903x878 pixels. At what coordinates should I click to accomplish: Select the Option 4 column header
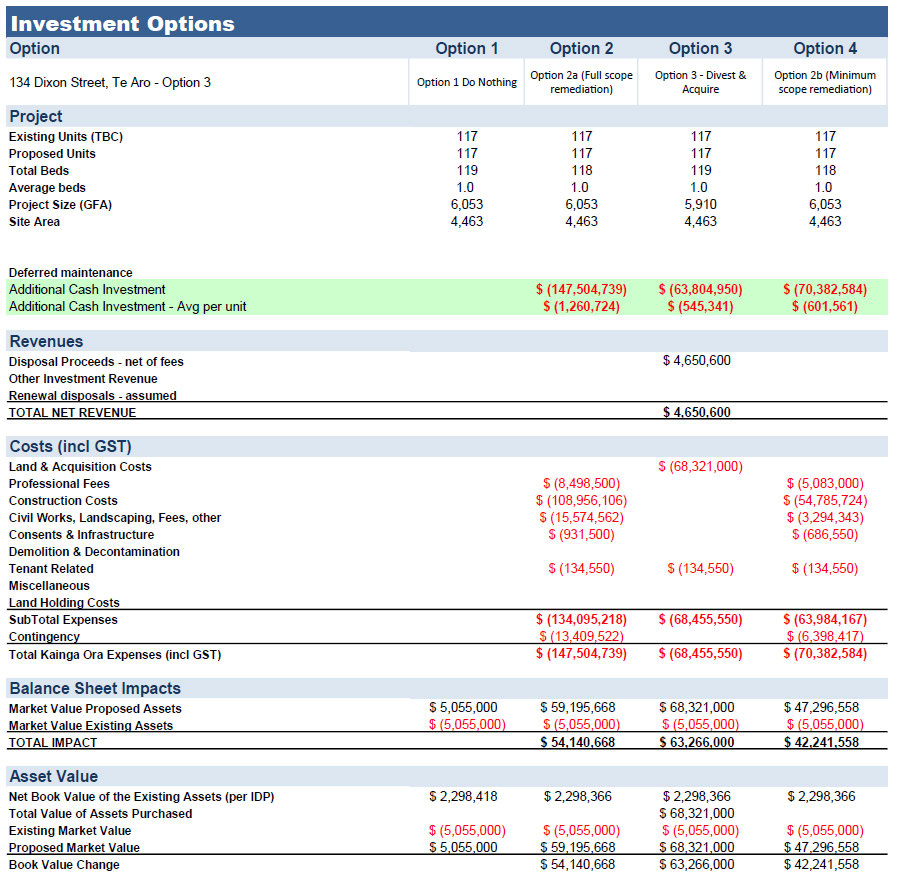point(824,48)
